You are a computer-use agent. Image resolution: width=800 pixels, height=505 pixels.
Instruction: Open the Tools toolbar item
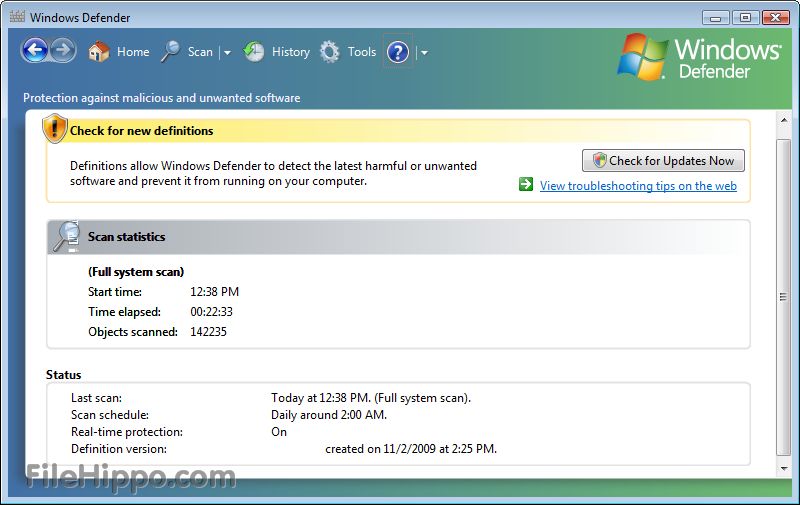tap(362, 52)
